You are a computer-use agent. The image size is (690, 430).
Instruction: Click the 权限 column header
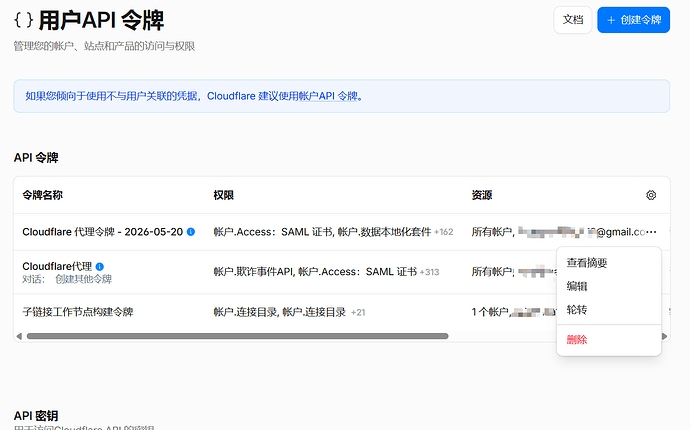point(224,195)
